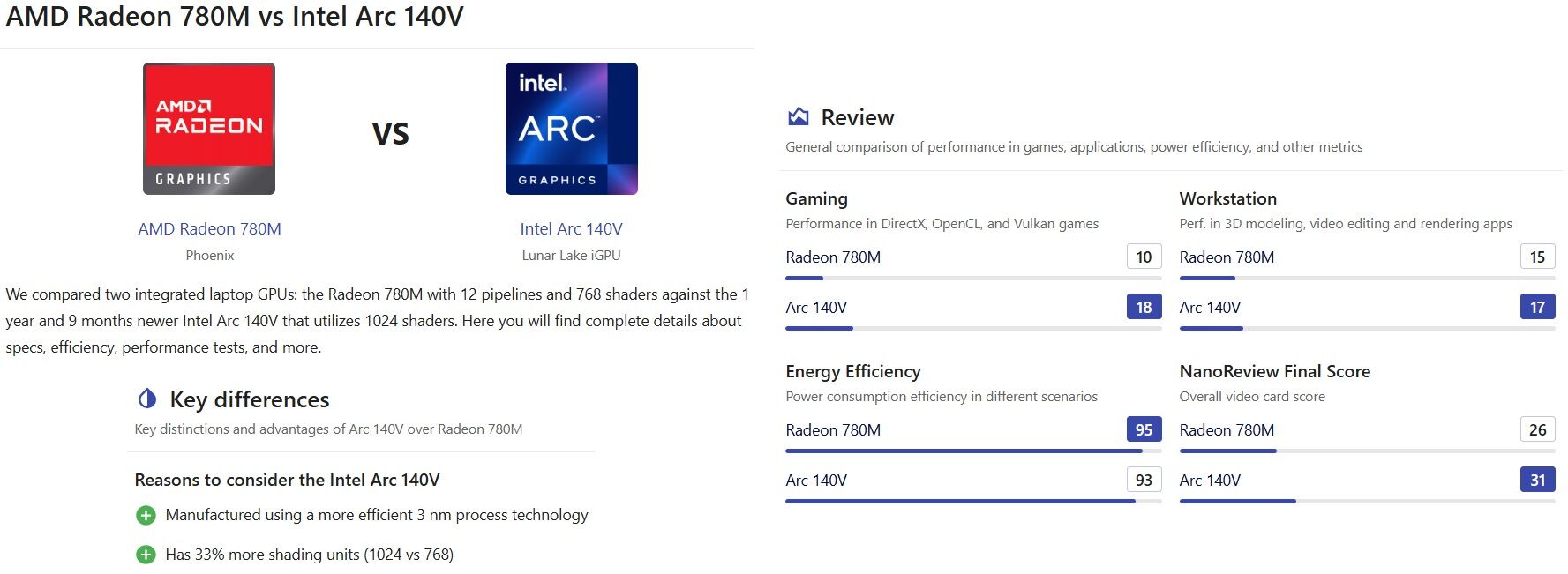Click the Performance in DirectX, OpenCL, Vulkan description
This screenshot has height=574, width=1568.
click(942, 224)
